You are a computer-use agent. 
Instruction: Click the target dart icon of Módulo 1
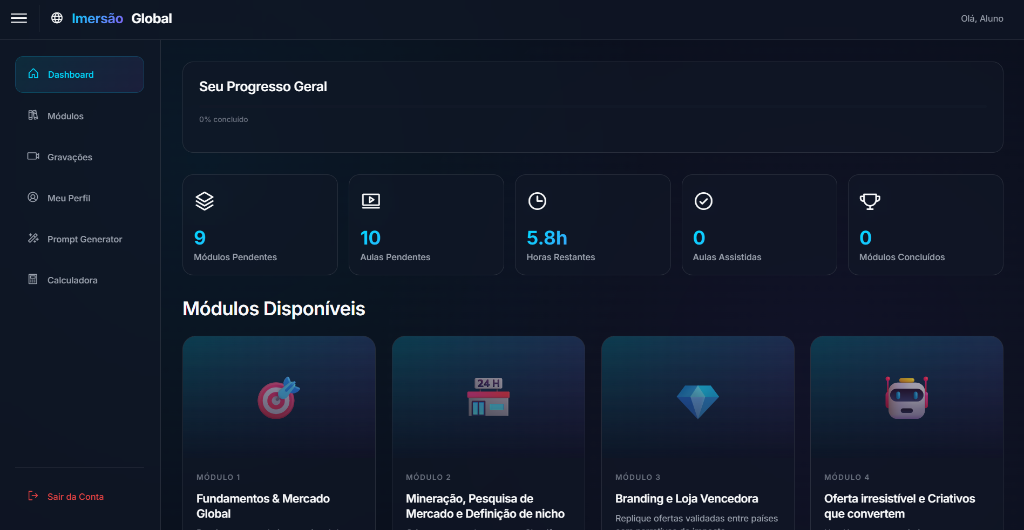point(279,398)
